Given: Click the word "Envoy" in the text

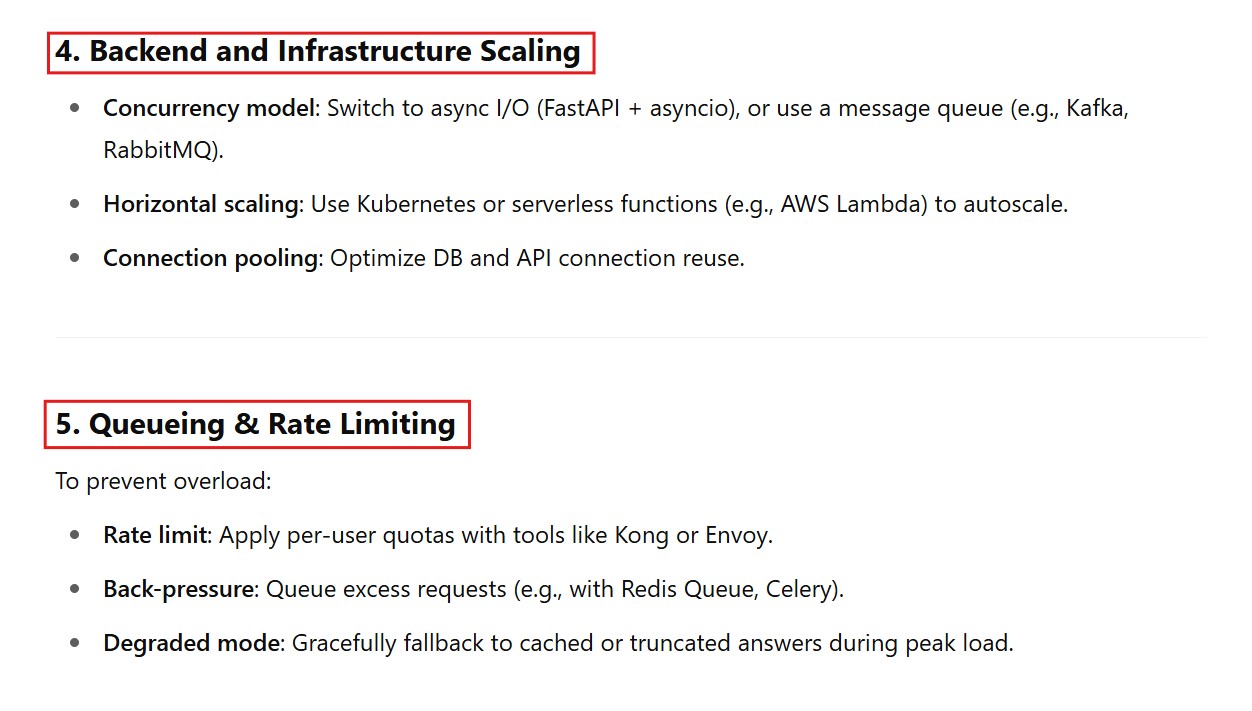Looking at the screenshot, I should 736,535.
